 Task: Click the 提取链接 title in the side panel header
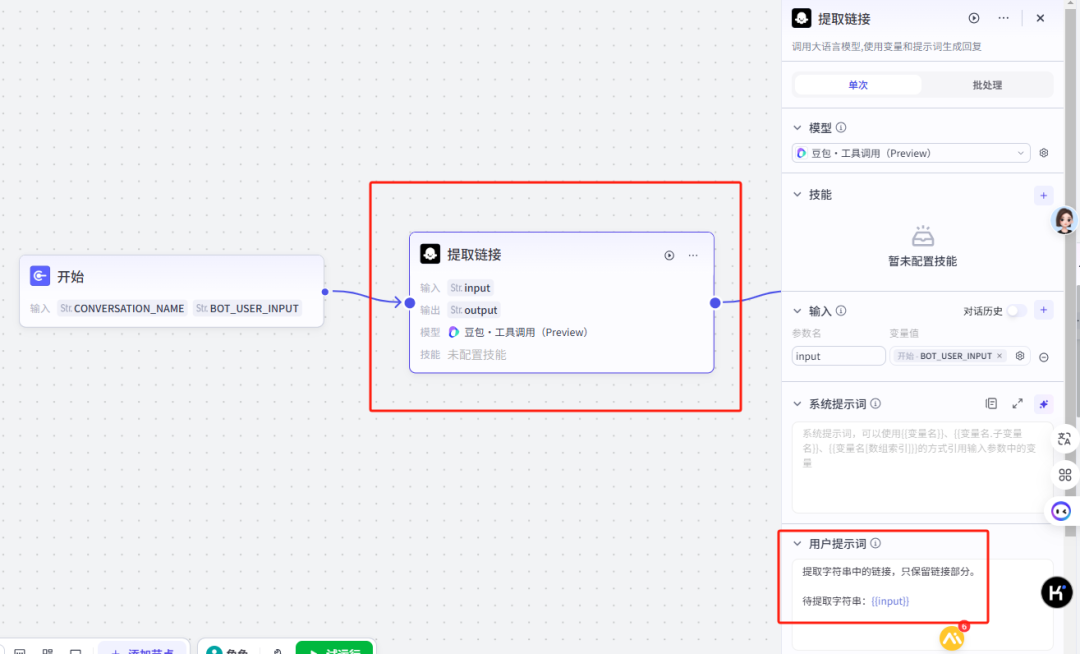point(844,19)
